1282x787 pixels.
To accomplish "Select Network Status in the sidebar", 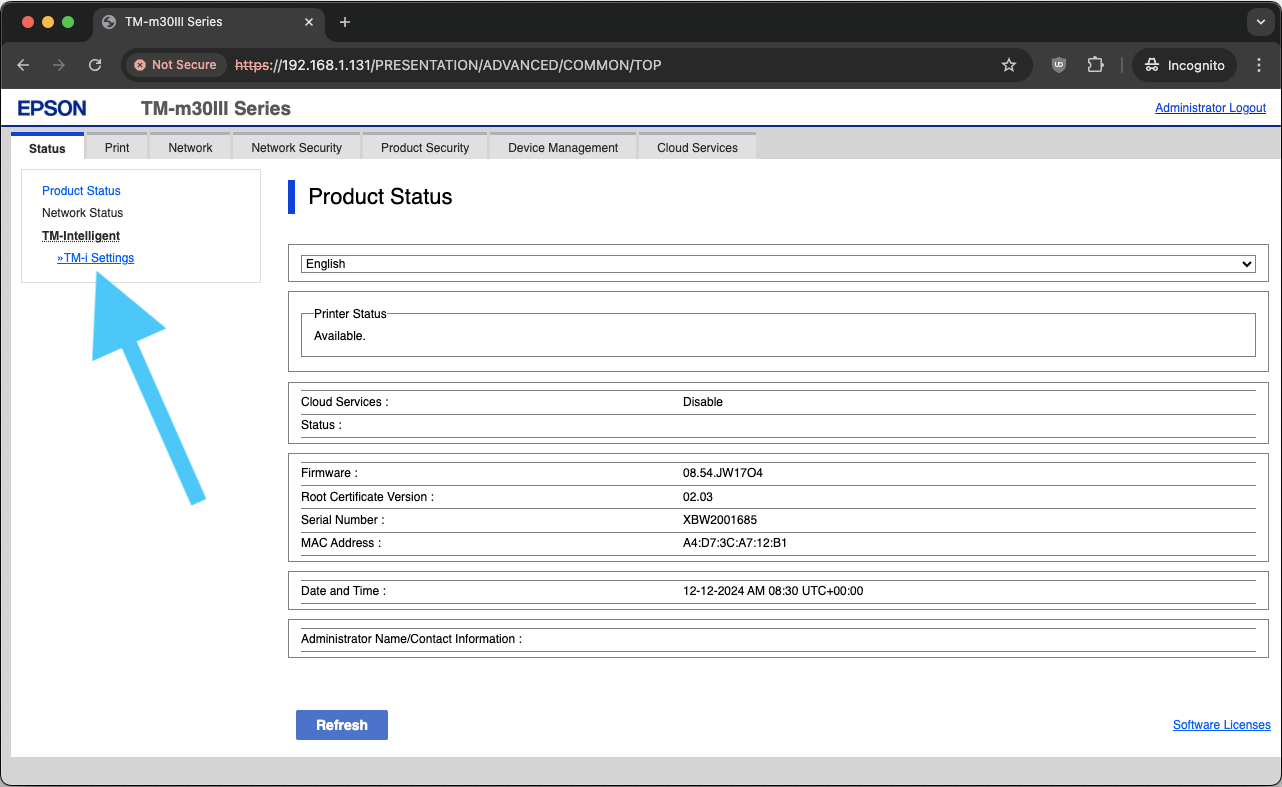I will click(82, 213).
